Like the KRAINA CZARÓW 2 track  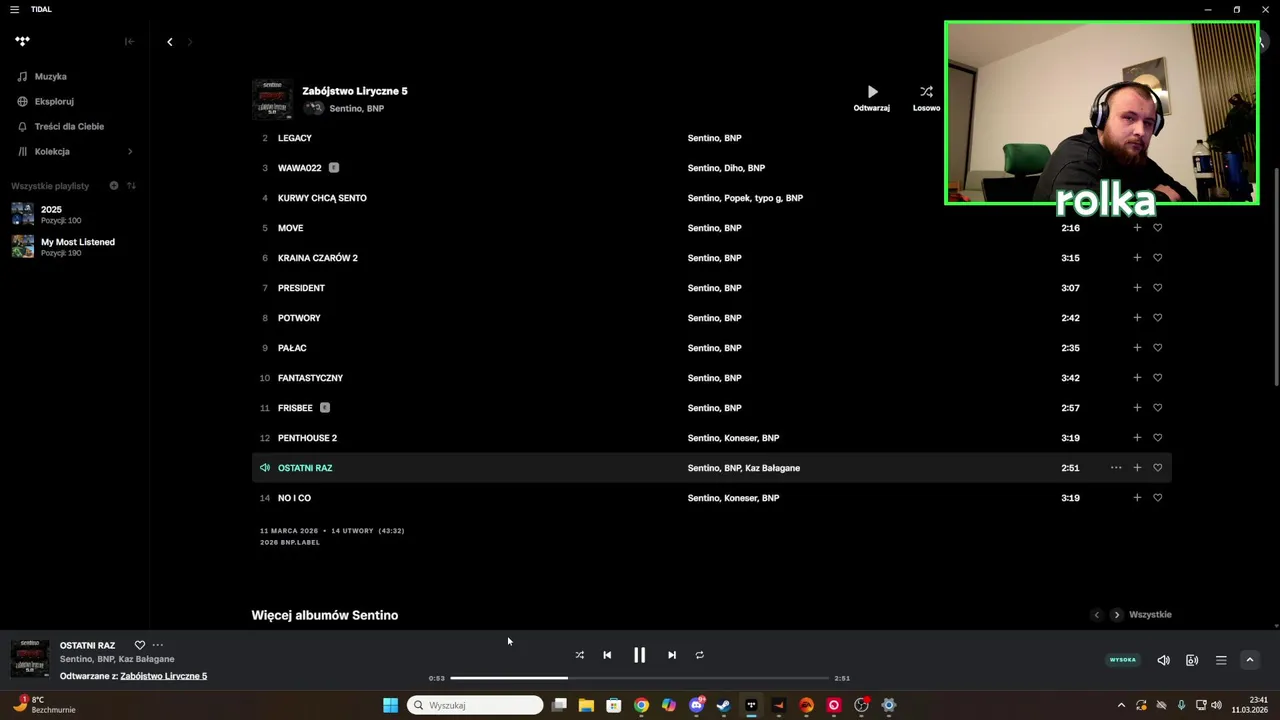click(1158, 258)
